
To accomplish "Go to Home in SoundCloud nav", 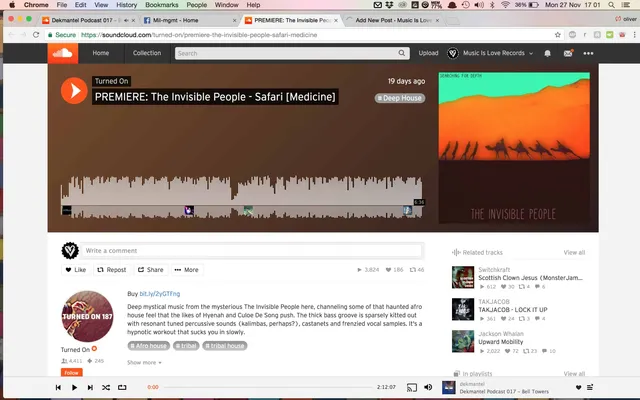I will (x=100, y=53).
